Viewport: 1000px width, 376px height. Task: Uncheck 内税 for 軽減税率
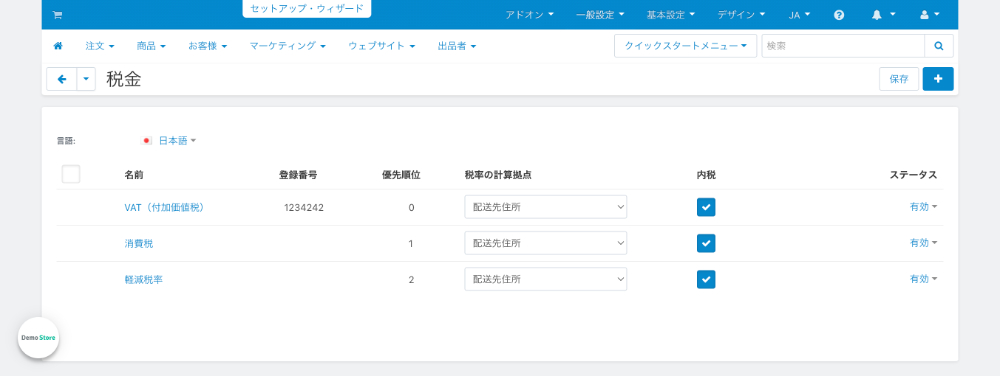(706, 279)
